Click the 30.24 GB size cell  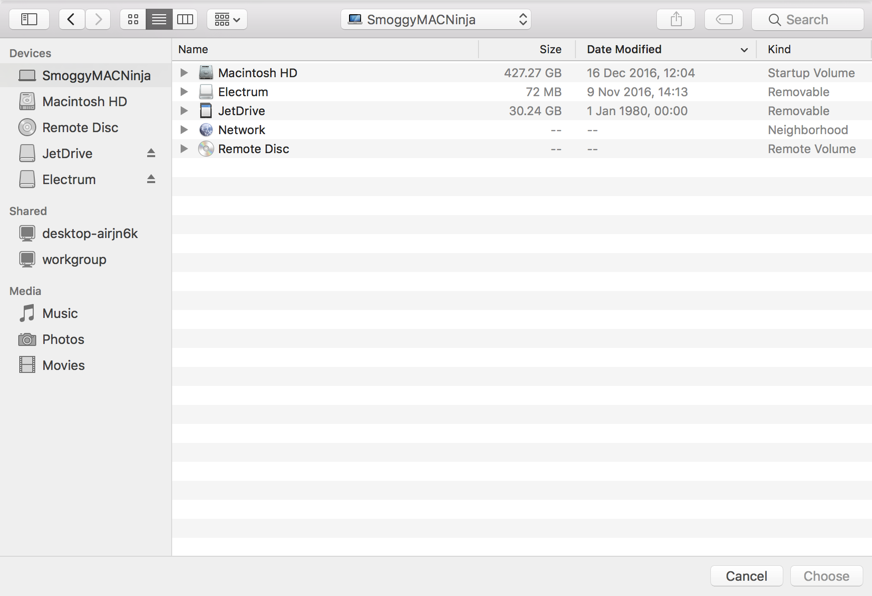pos(535,111)
